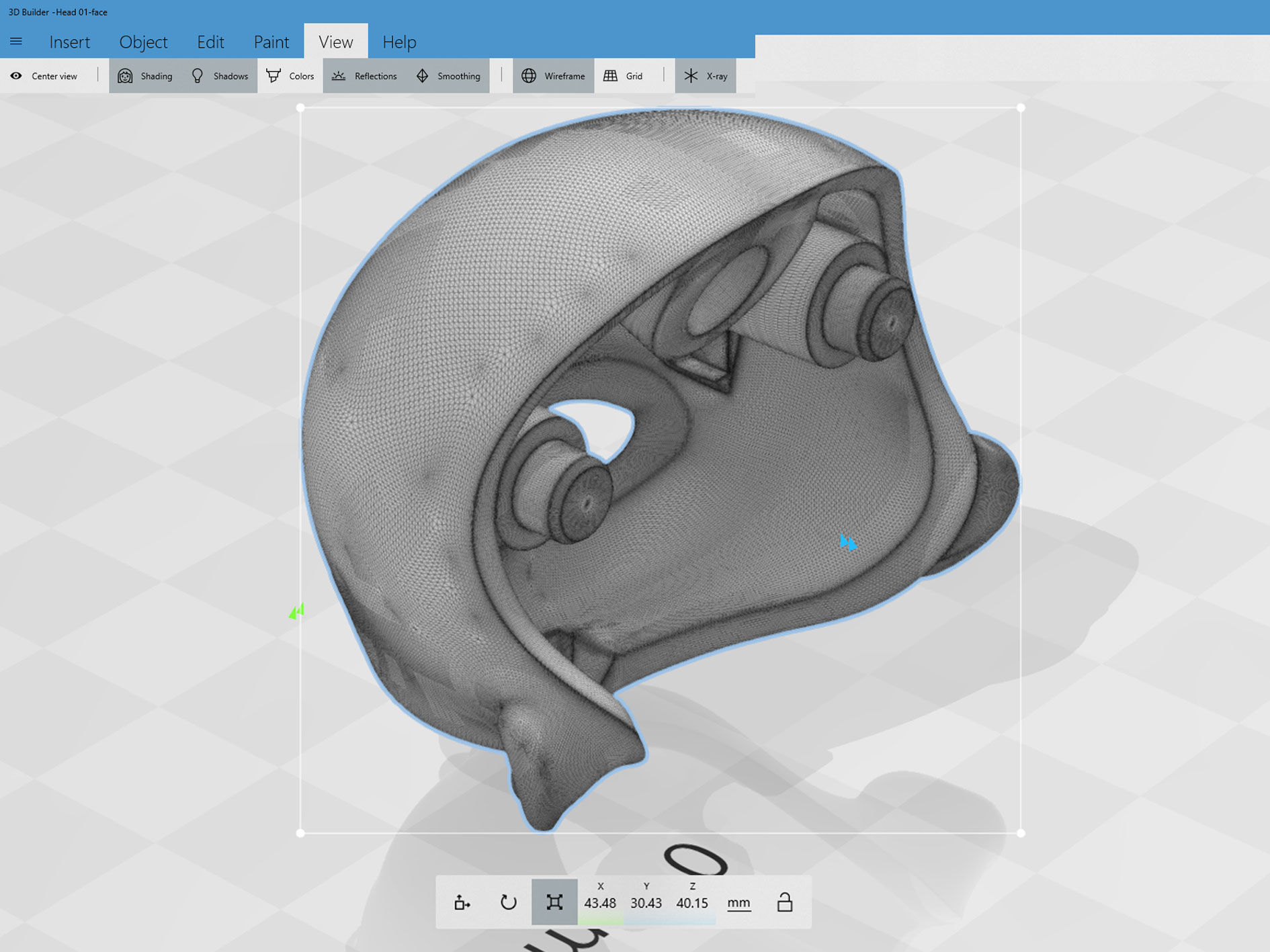This screenshot has height=952, width=1270.
Task: Click the green scale arrow handle
Action: 297,611
